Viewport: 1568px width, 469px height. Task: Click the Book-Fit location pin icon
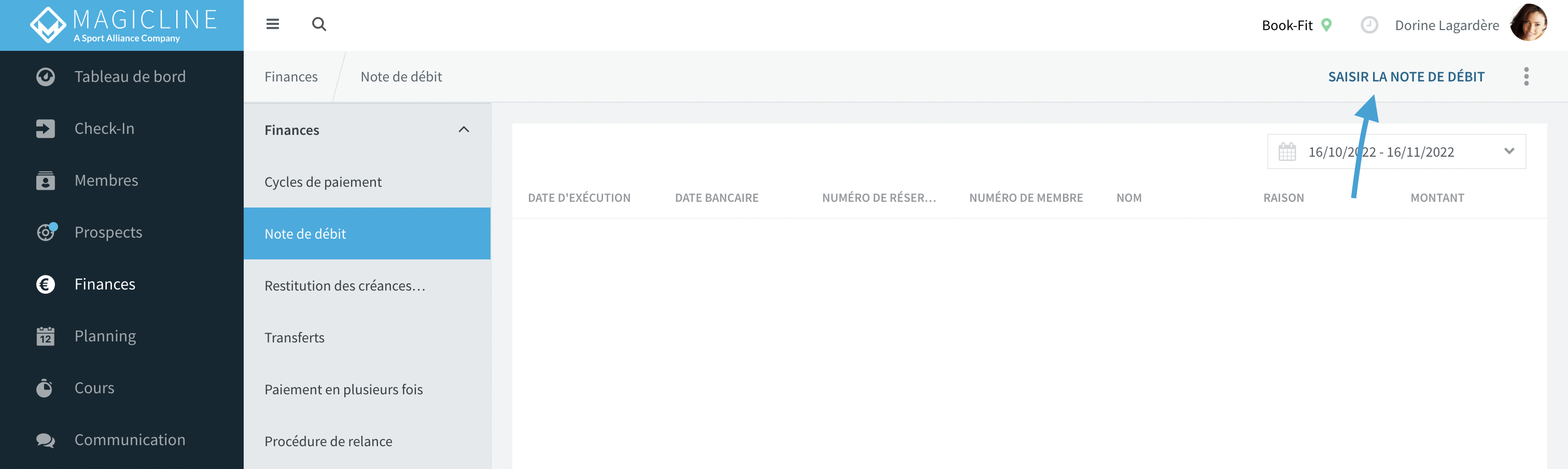pyautogui.click(x=1326, y=25)
